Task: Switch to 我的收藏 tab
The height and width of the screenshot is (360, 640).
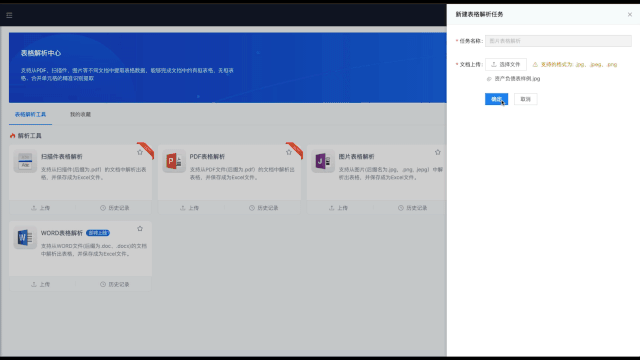Action: 80,114
